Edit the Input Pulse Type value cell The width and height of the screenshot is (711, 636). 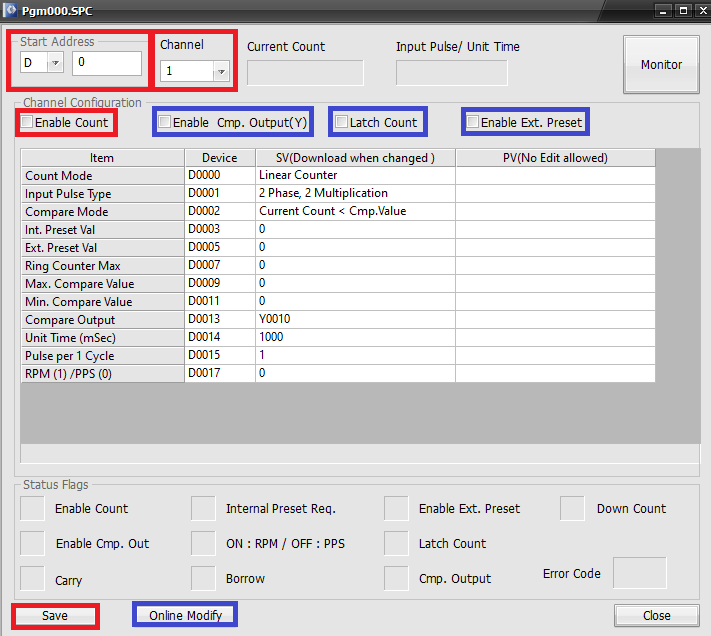(x=355, y=194)
